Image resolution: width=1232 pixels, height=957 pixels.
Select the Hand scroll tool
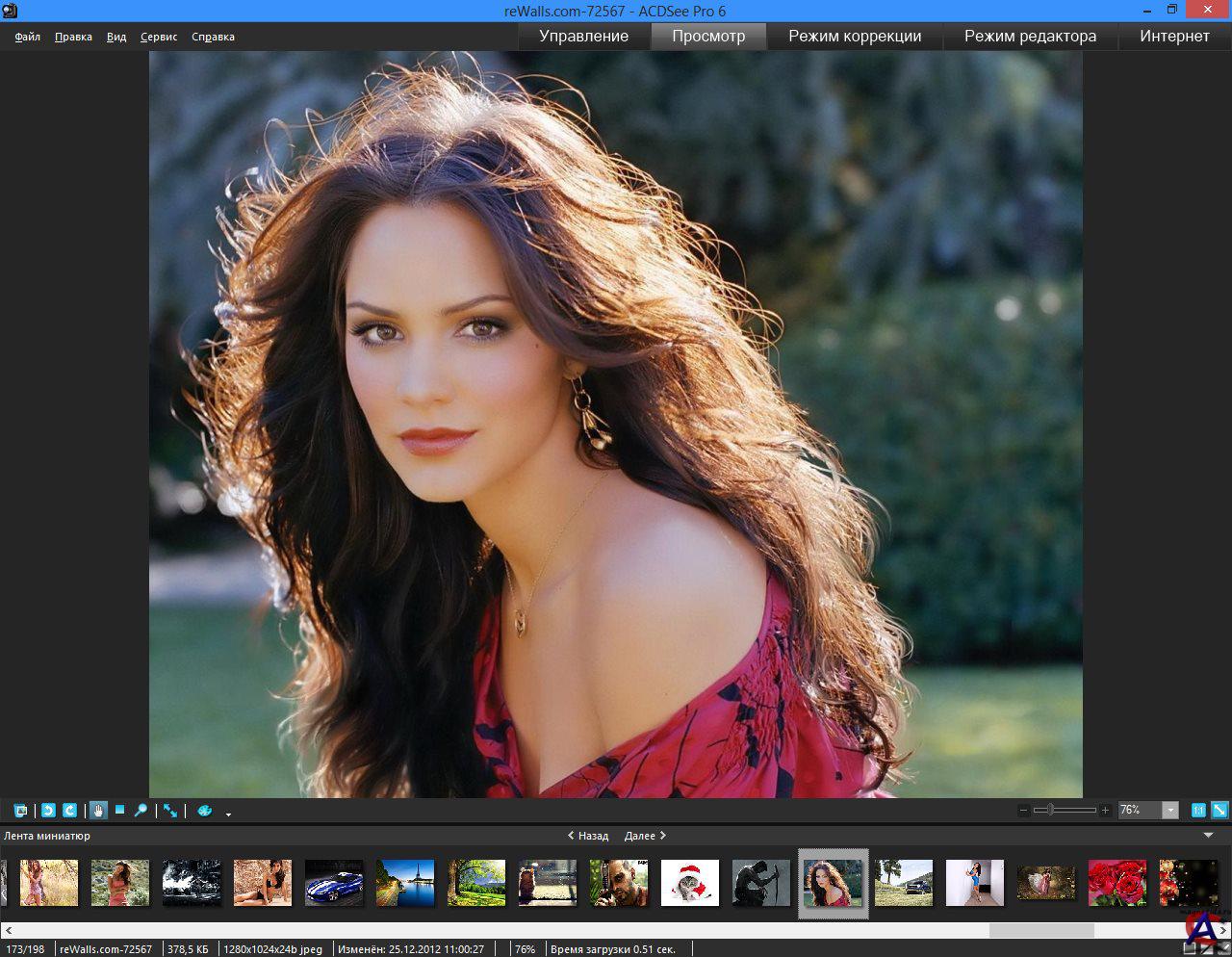[x=98, y=811]
